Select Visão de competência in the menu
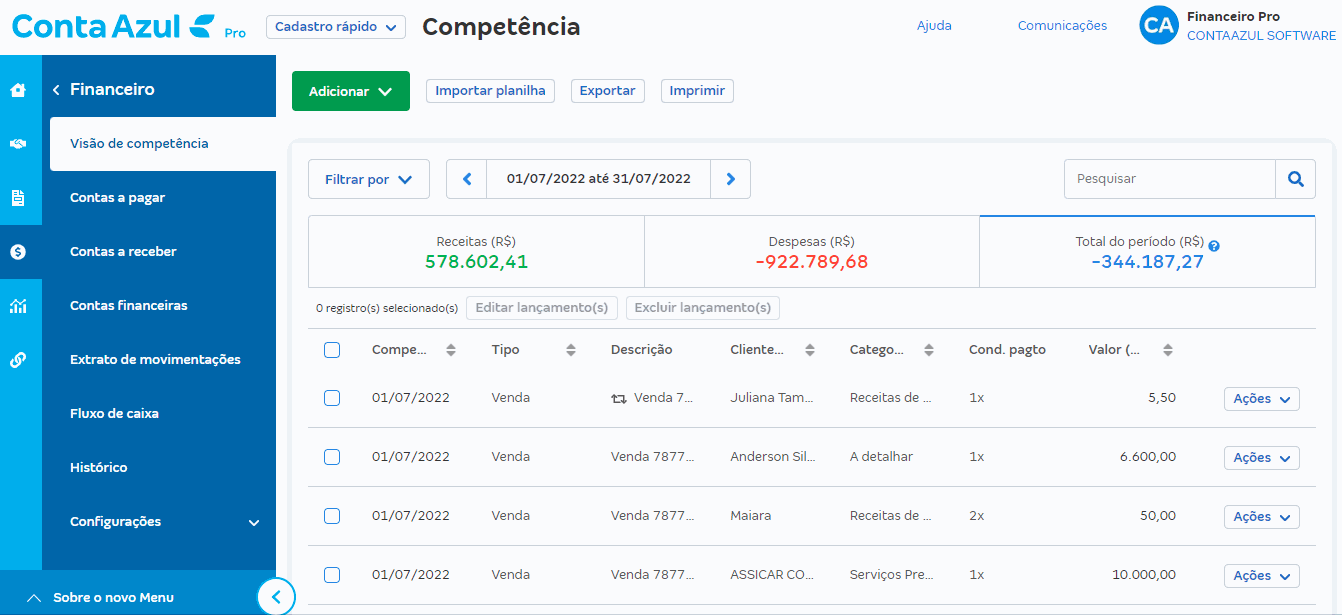This screenshot has height=615, width=1342. pyautogui.click(x=163, y=144)
